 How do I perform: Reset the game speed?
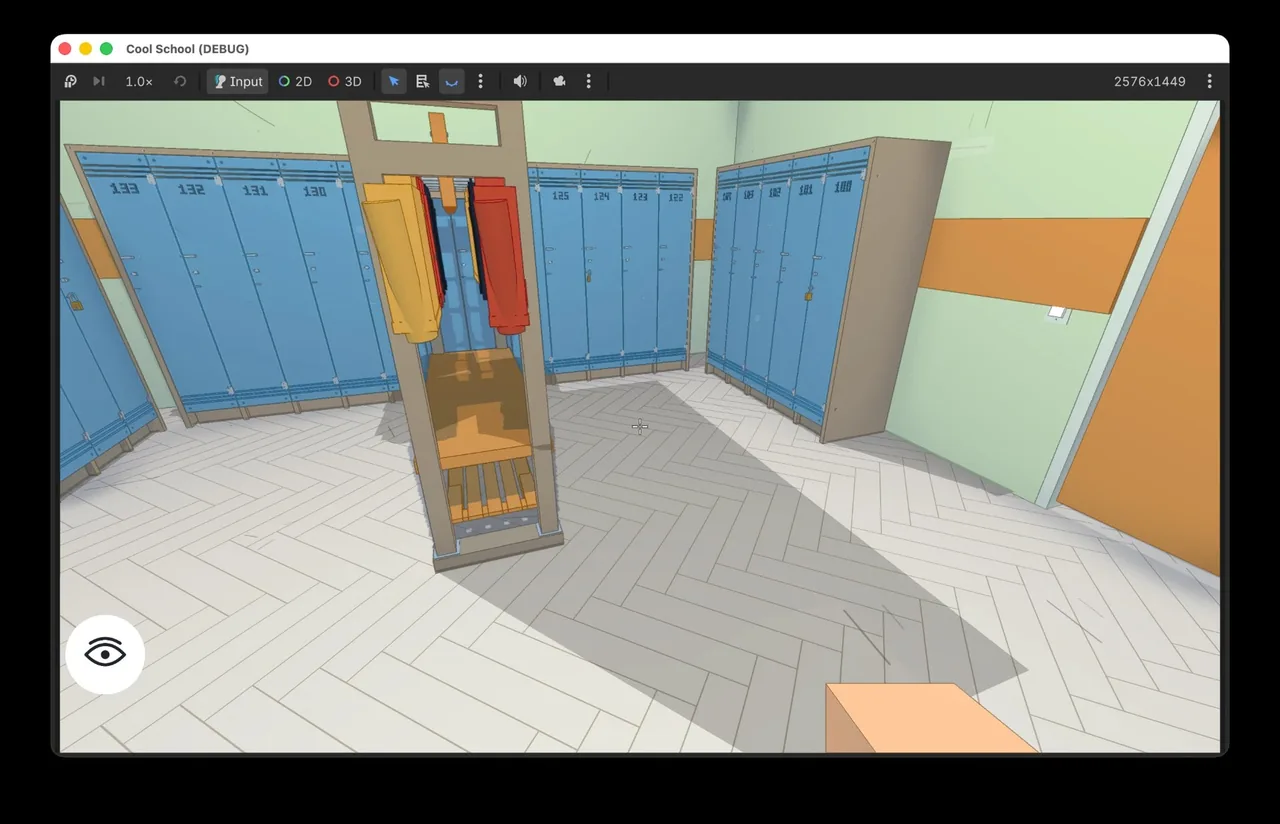pos(180,81)
